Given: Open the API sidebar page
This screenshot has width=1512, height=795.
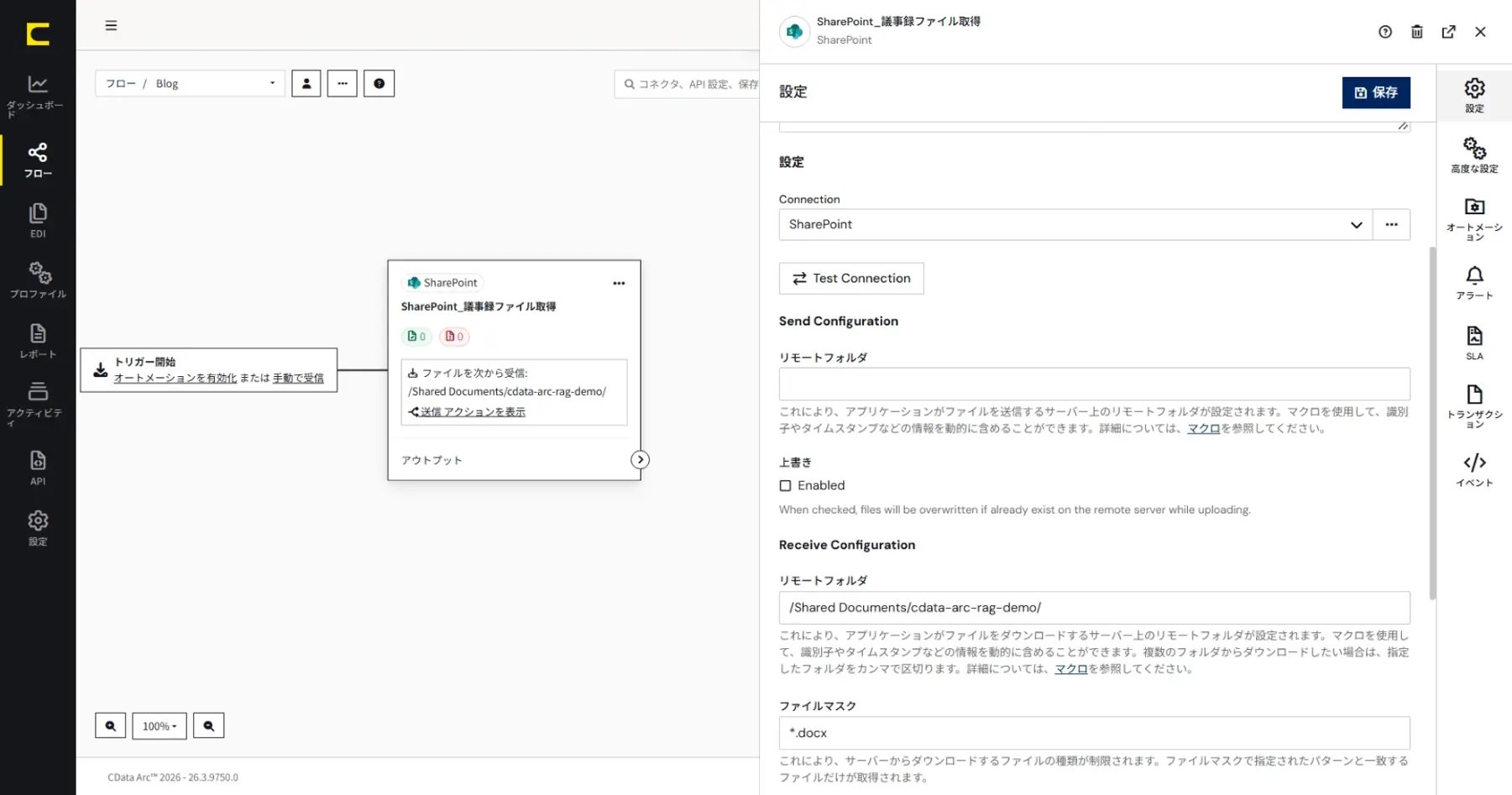Looking at the screenshot, I should 38,468.
